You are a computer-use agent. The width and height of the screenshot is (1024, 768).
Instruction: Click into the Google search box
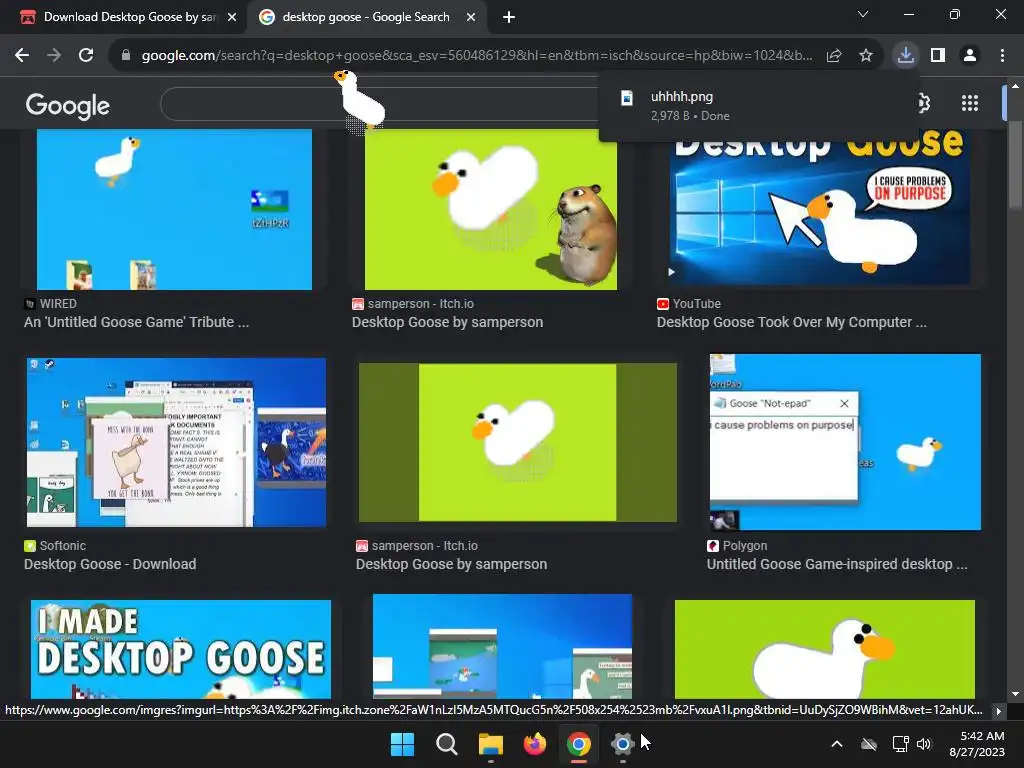click(379, 103)
